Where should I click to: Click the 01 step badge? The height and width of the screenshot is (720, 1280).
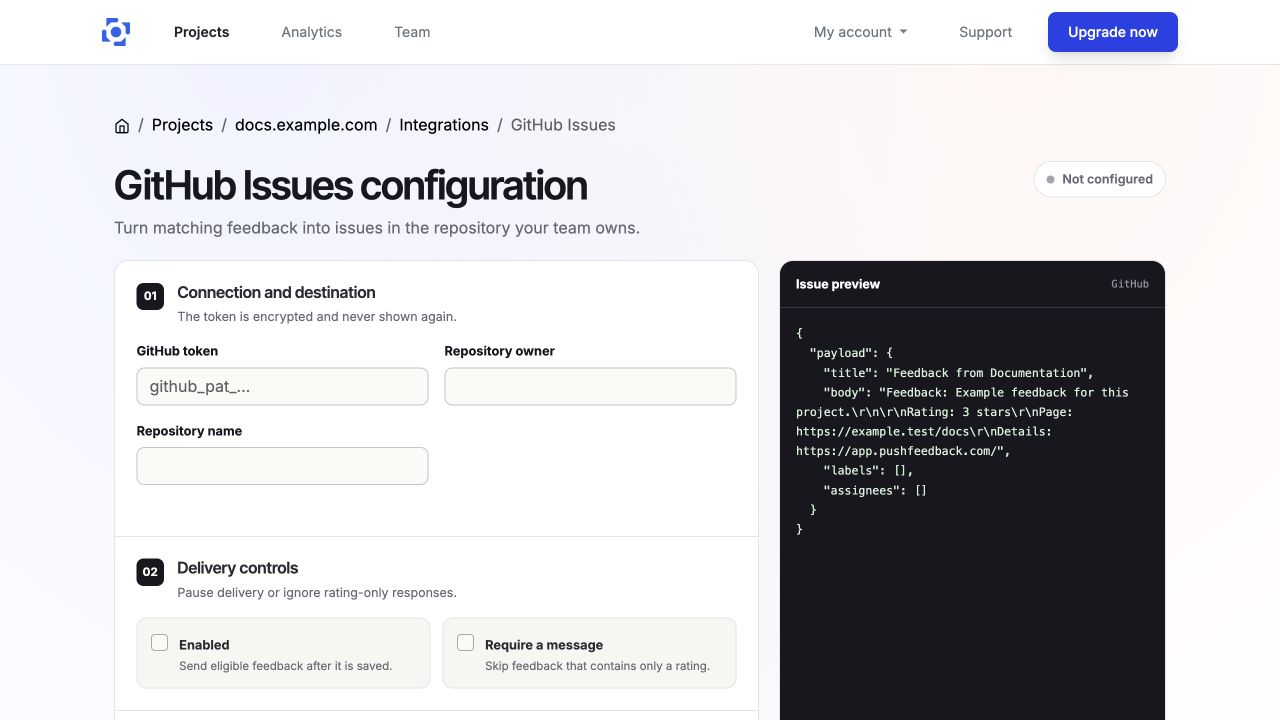tap(150, 296)
